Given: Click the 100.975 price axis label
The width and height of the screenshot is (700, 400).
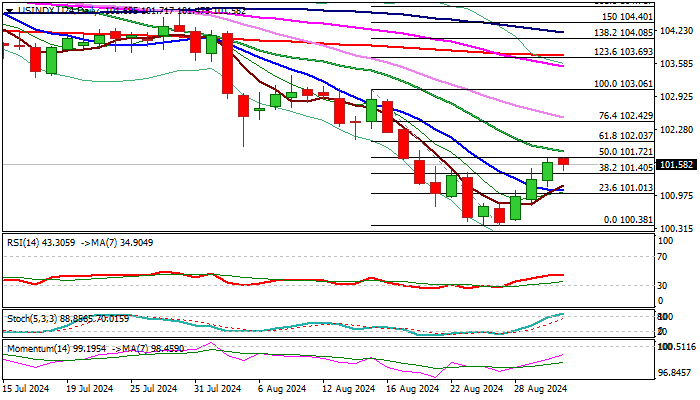Looking at the screenshot, I should pyautogui.click(x=676, y=196).
